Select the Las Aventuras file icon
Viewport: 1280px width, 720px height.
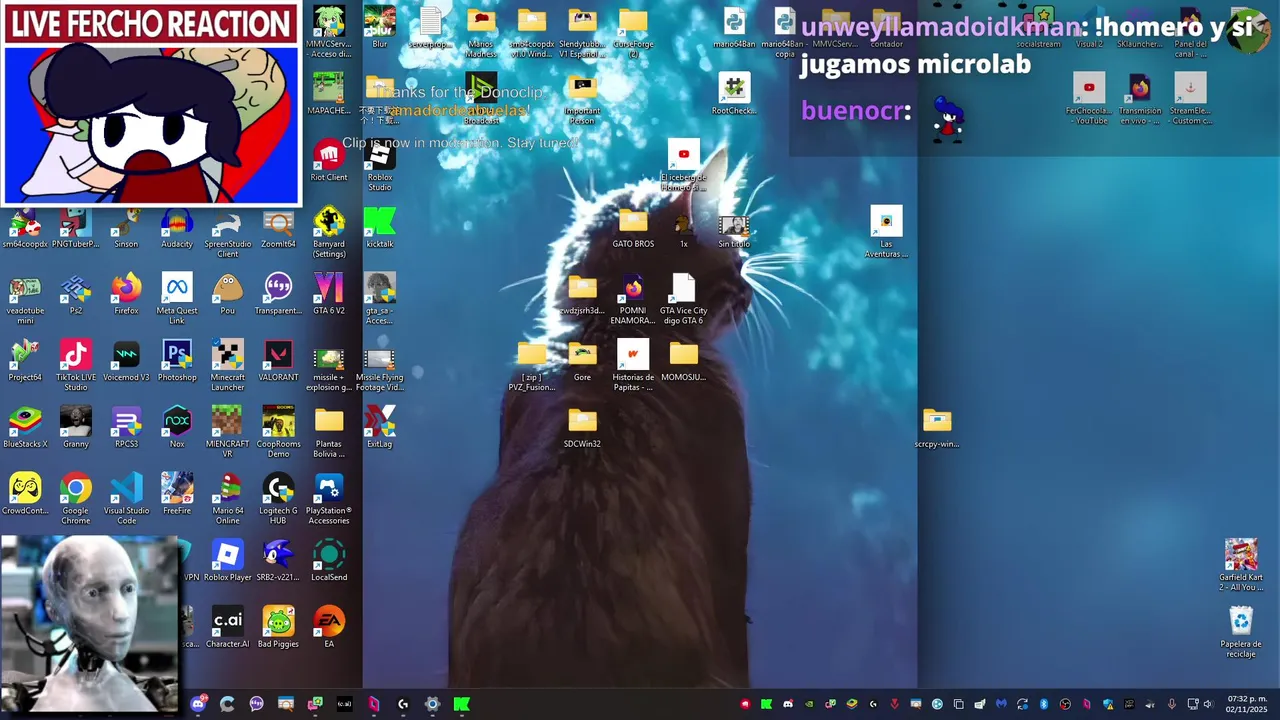coord(886,232)
